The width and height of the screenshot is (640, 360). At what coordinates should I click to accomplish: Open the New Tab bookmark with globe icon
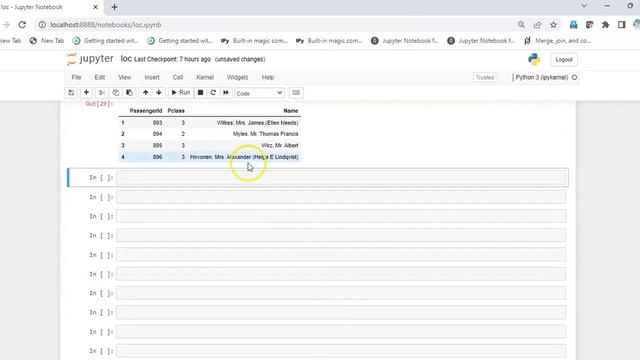tap(47, 41)
